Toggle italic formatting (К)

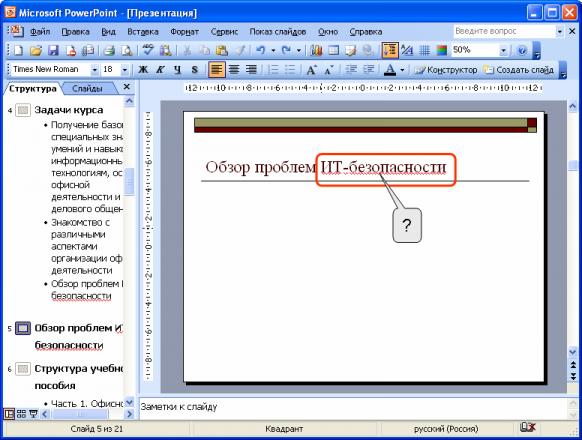coord(160,69)
